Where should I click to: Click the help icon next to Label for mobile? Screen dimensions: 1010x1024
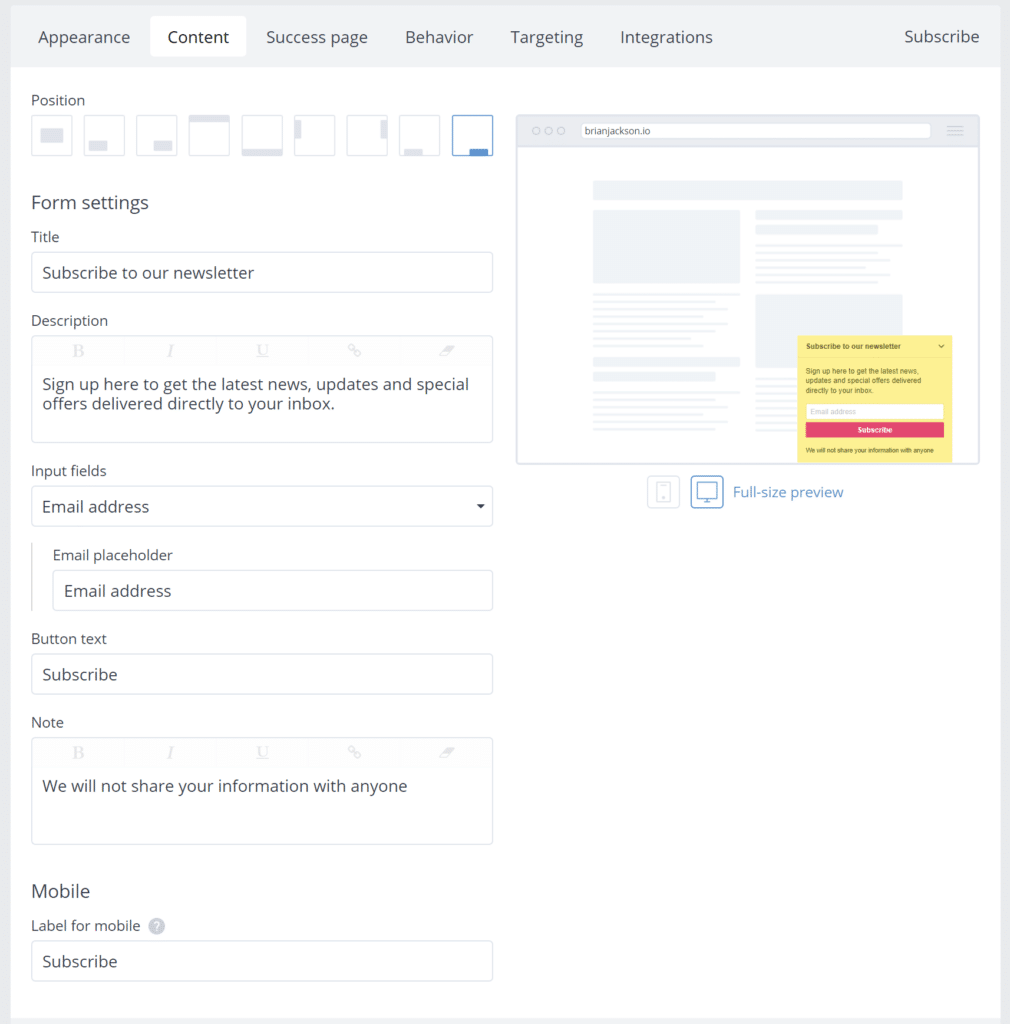(x=157, y=926)
